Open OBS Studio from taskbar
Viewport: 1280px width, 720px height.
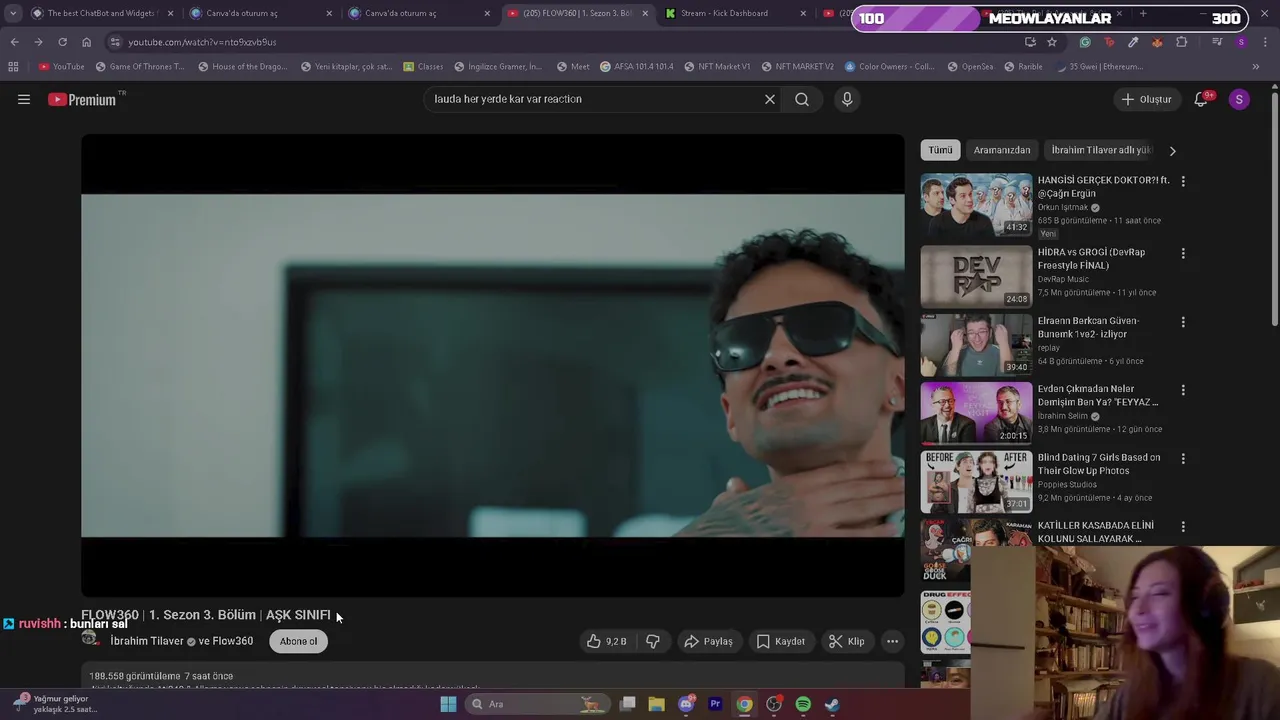tap(774, 704)
